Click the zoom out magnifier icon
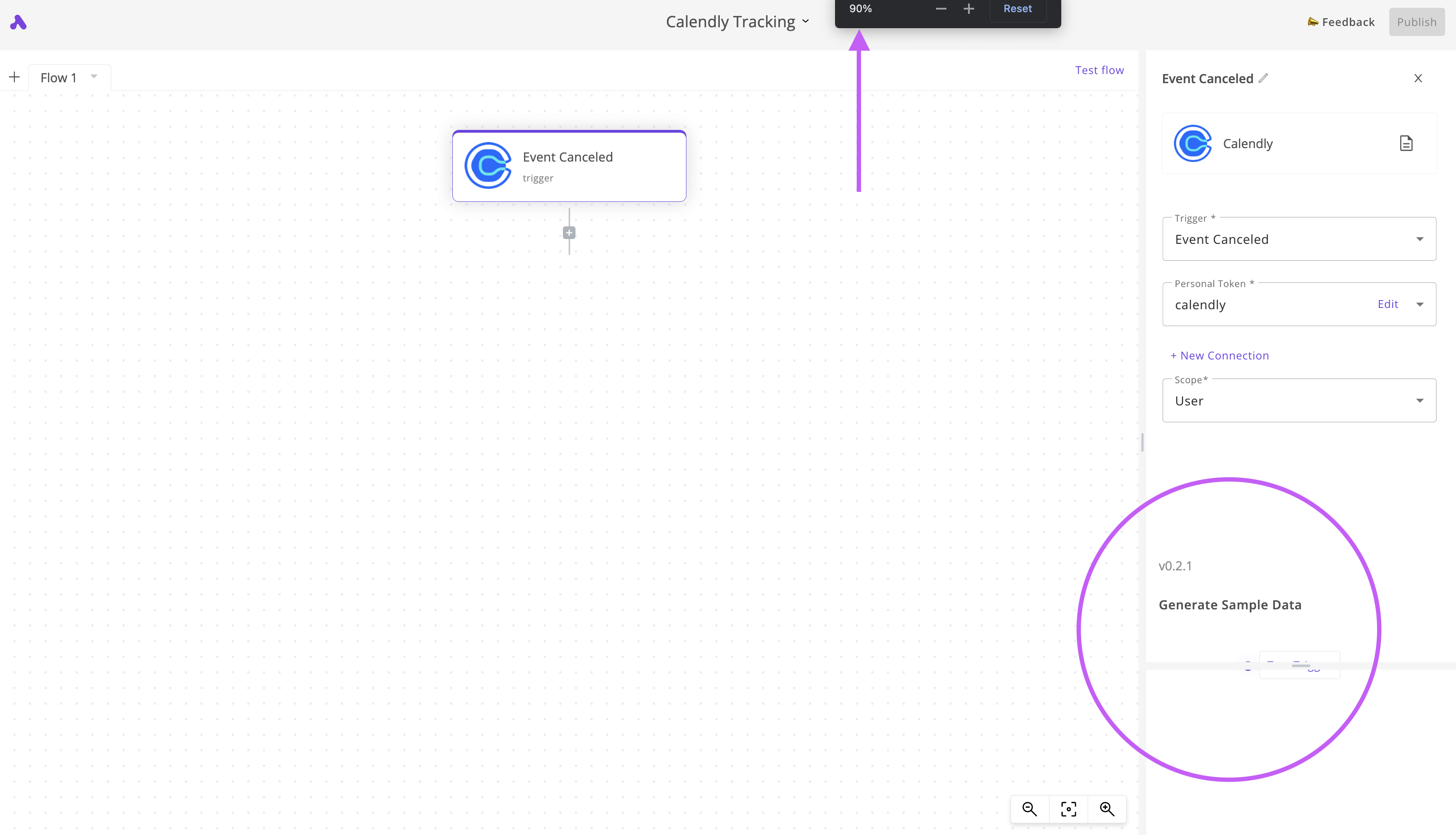Screen dimensions: 1456x835 (1029, 809)
